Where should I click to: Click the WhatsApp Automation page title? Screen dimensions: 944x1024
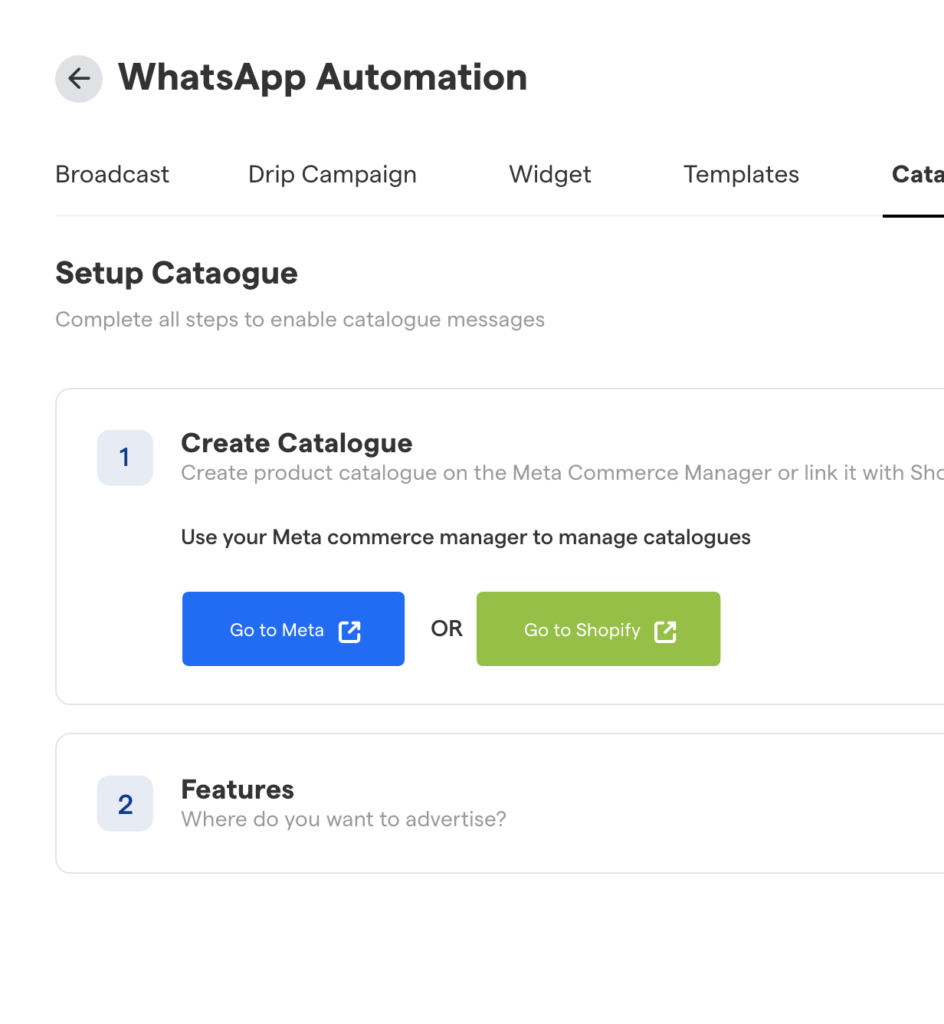pos(322,77)
